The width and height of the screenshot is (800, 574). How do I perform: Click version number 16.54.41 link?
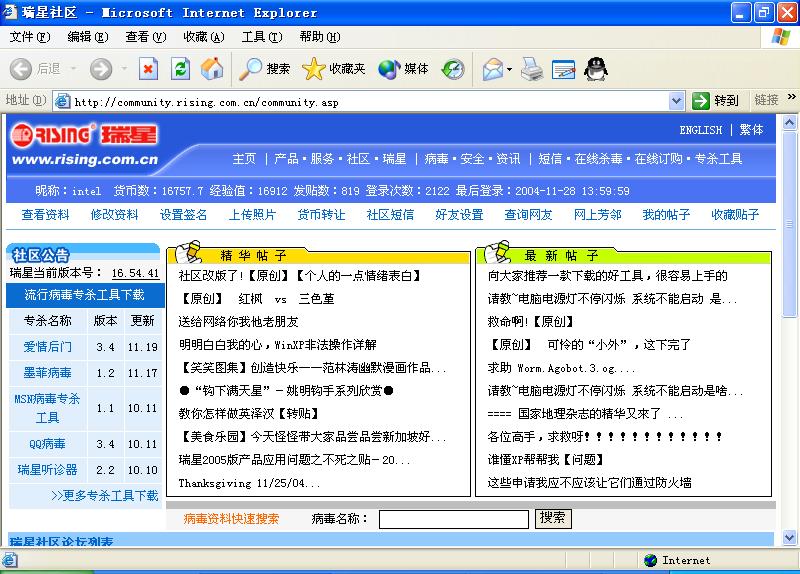pyautogui.click(x=135, y=273)
